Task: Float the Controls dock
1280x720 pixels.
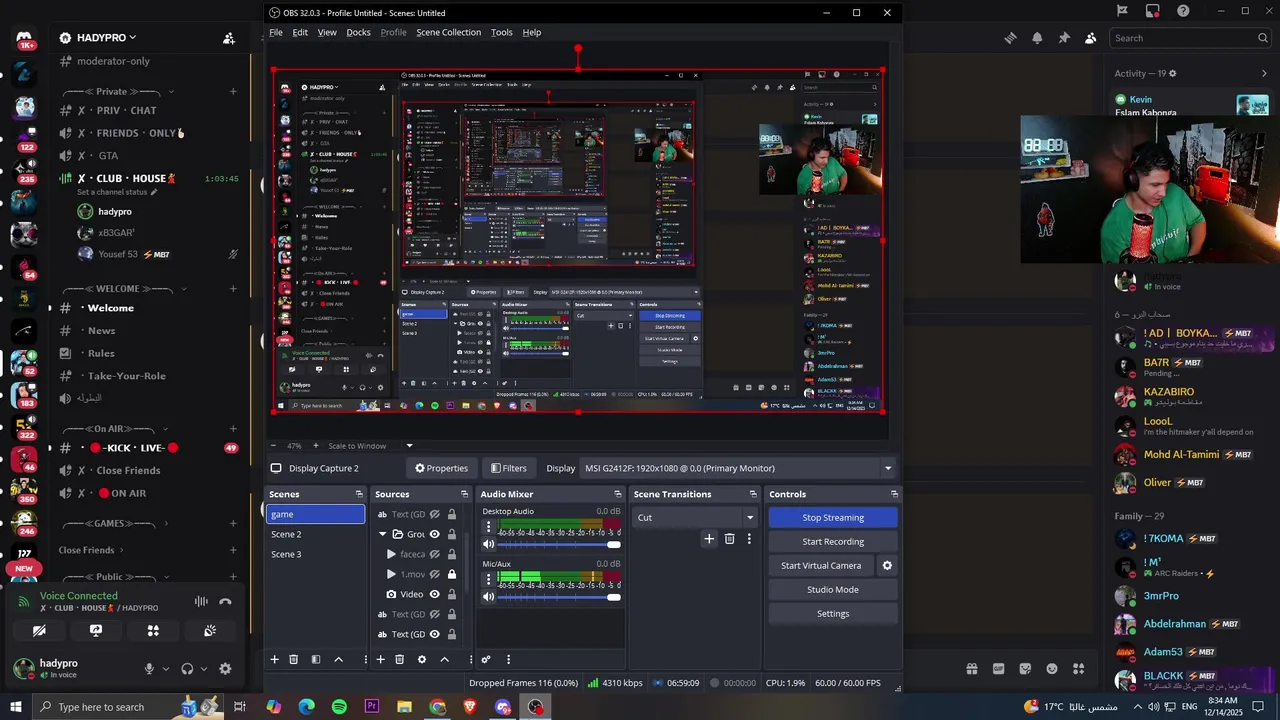Action: coord(894,494)
